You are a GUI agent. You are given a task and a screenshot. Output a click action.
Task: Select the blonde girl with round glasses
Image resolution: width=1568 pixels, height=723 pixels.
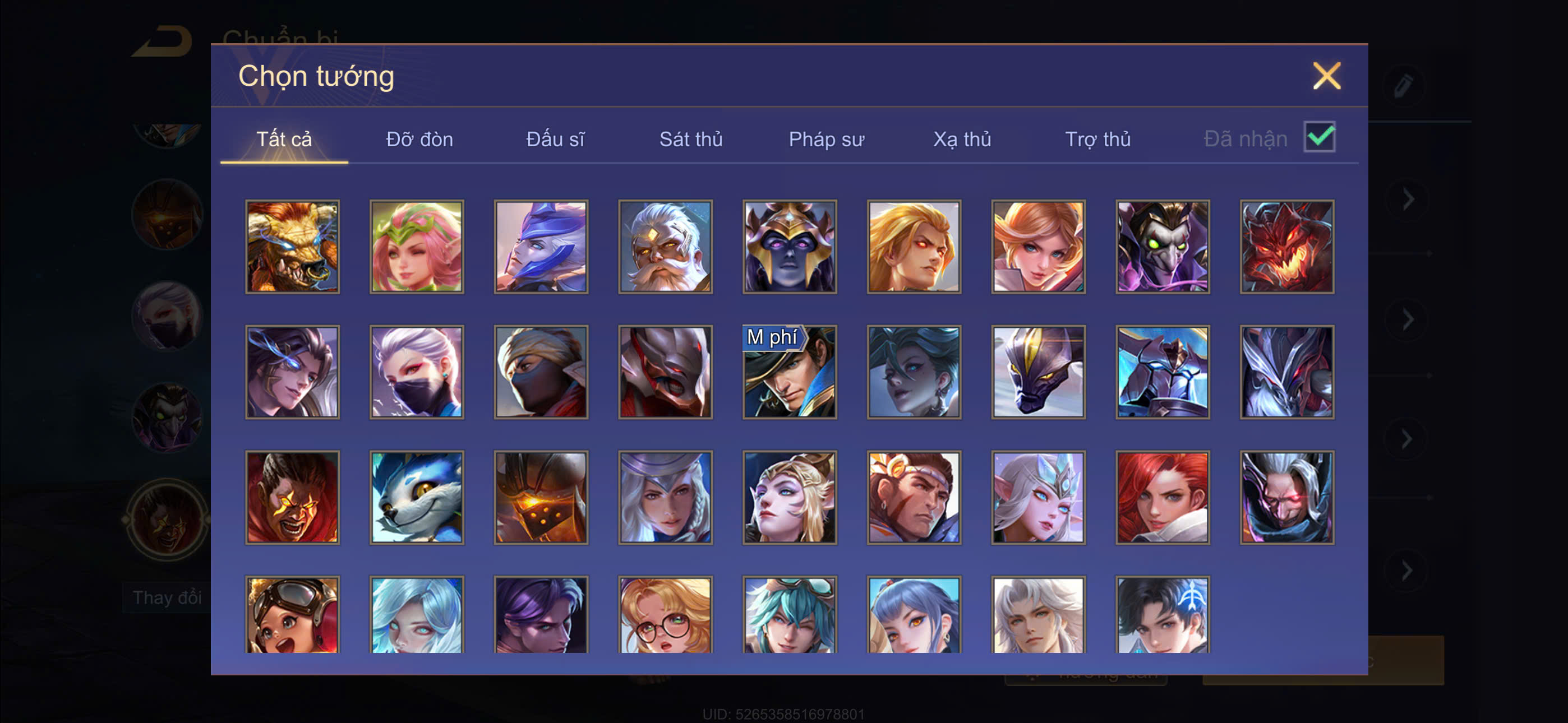coord(665,615)
